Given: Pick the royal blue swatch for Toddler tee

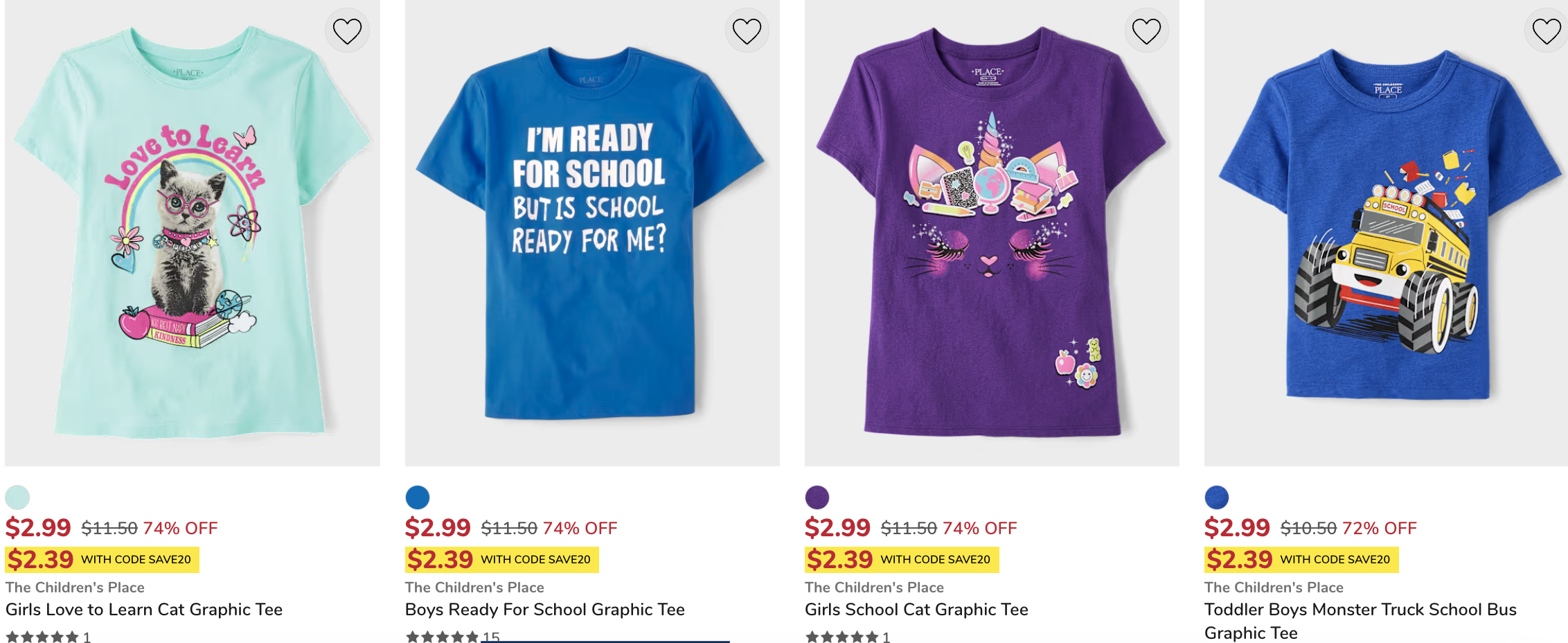Looking at the screenshot, I should coord(1217,497).
